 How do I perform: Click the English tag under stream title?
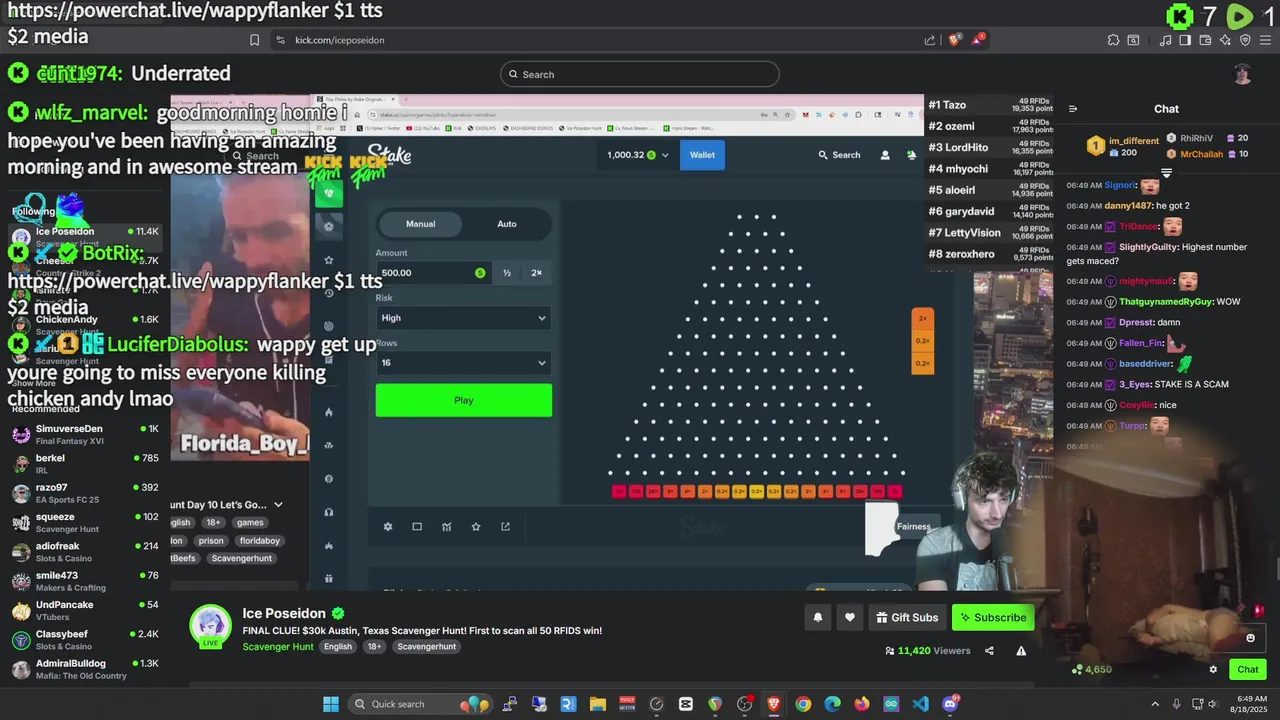338,647
